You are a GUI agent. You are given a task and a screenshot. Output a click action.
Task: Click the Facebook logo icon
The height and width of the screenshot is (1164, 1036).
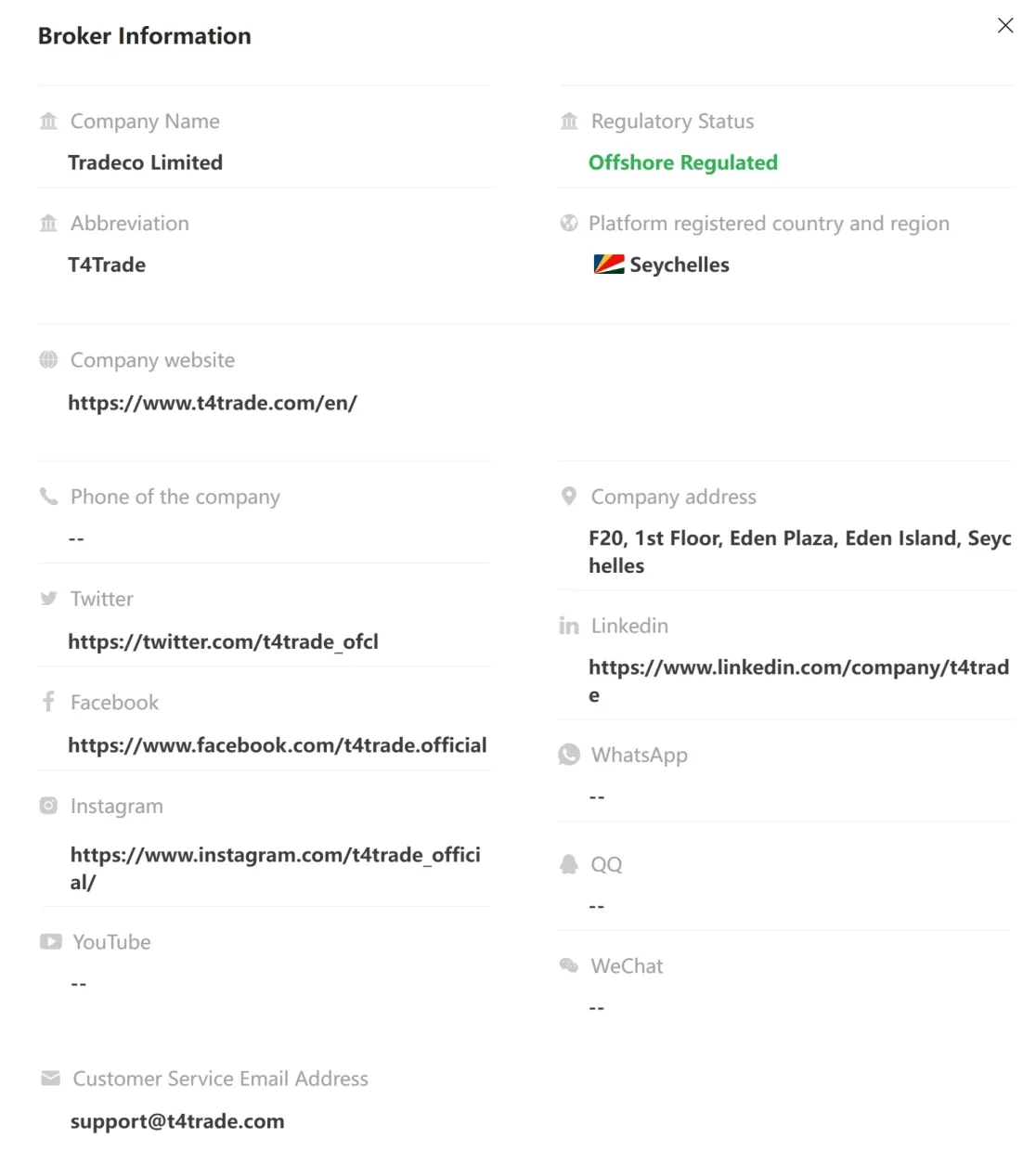[x=49, y=702]
